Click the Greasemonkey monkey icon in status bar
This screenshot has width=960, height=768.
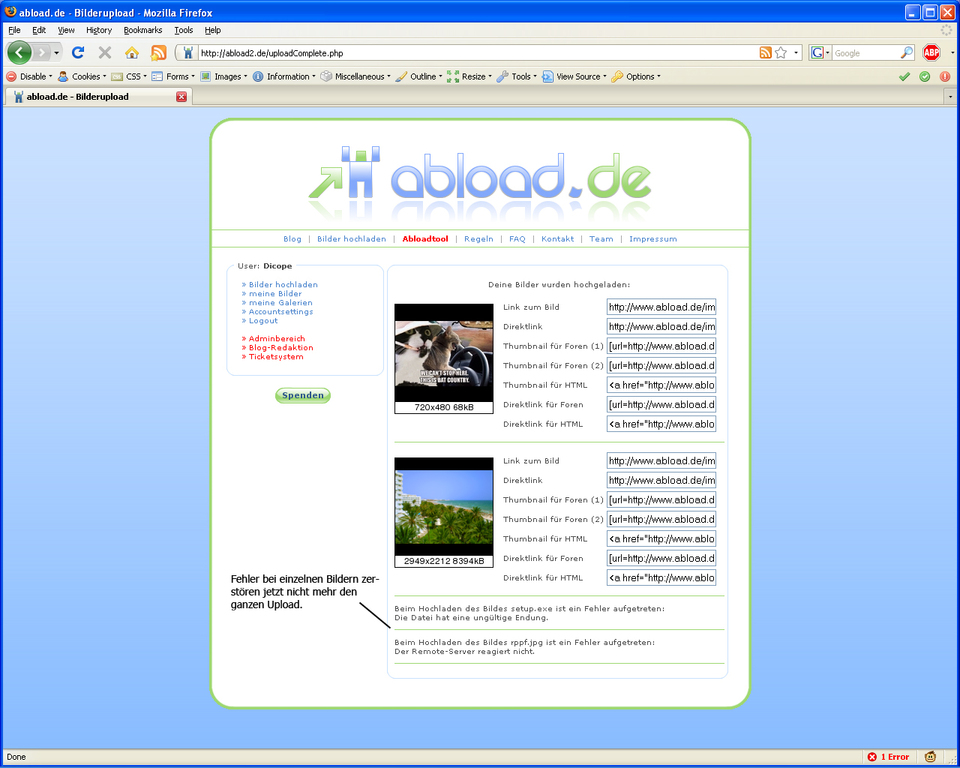pos(930,757)
